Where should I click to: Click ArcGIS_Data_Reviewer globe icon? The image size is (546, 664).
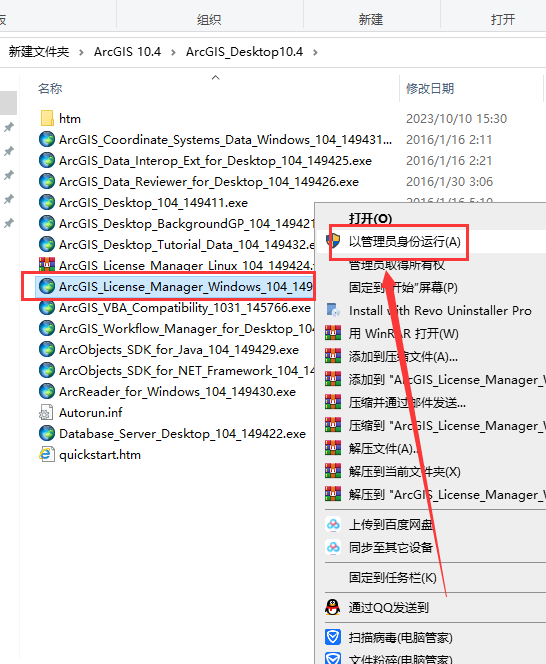pos(47,181)
